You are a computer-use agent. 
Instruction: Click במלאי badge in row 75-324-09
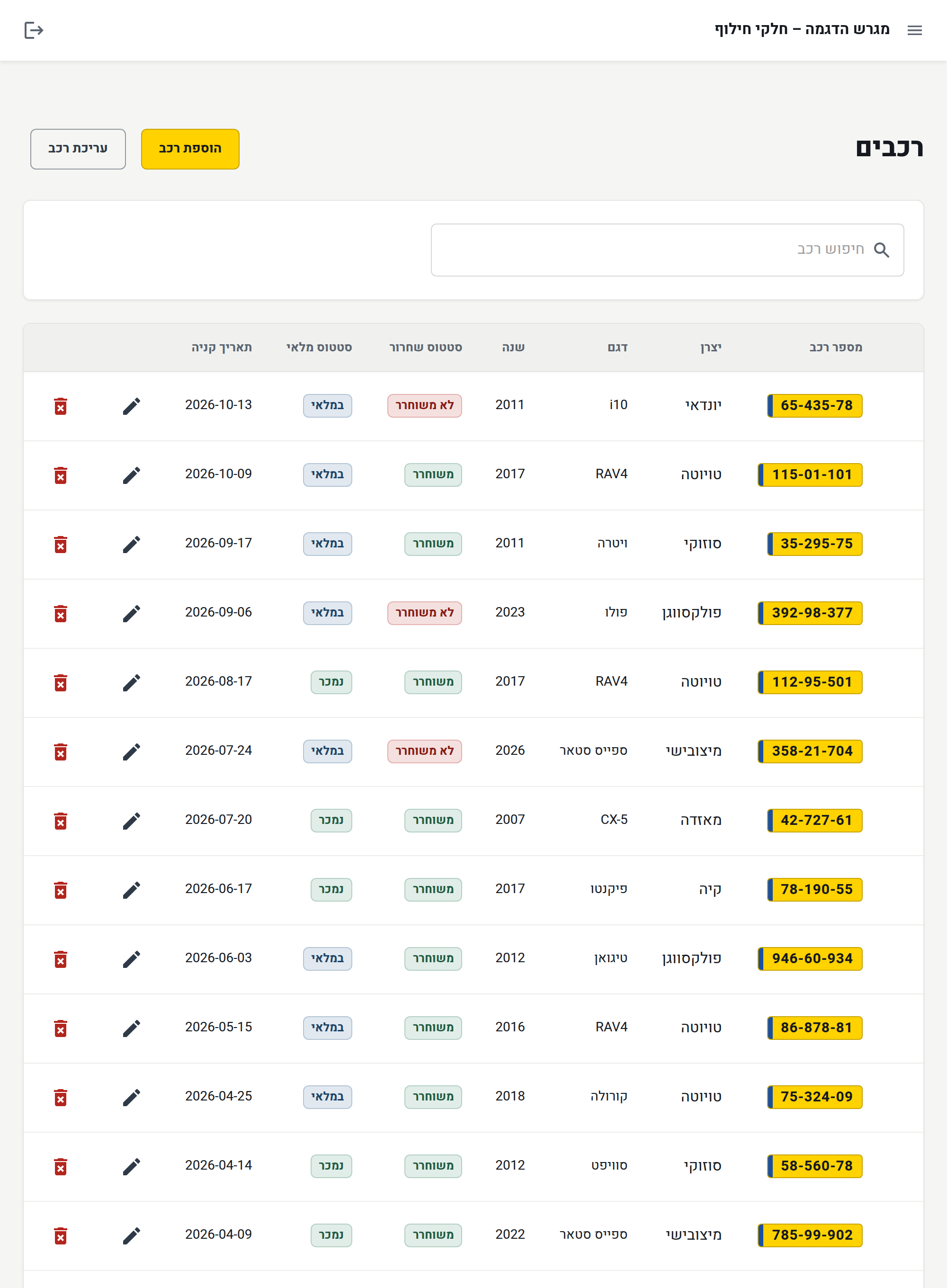(327, 1097)
